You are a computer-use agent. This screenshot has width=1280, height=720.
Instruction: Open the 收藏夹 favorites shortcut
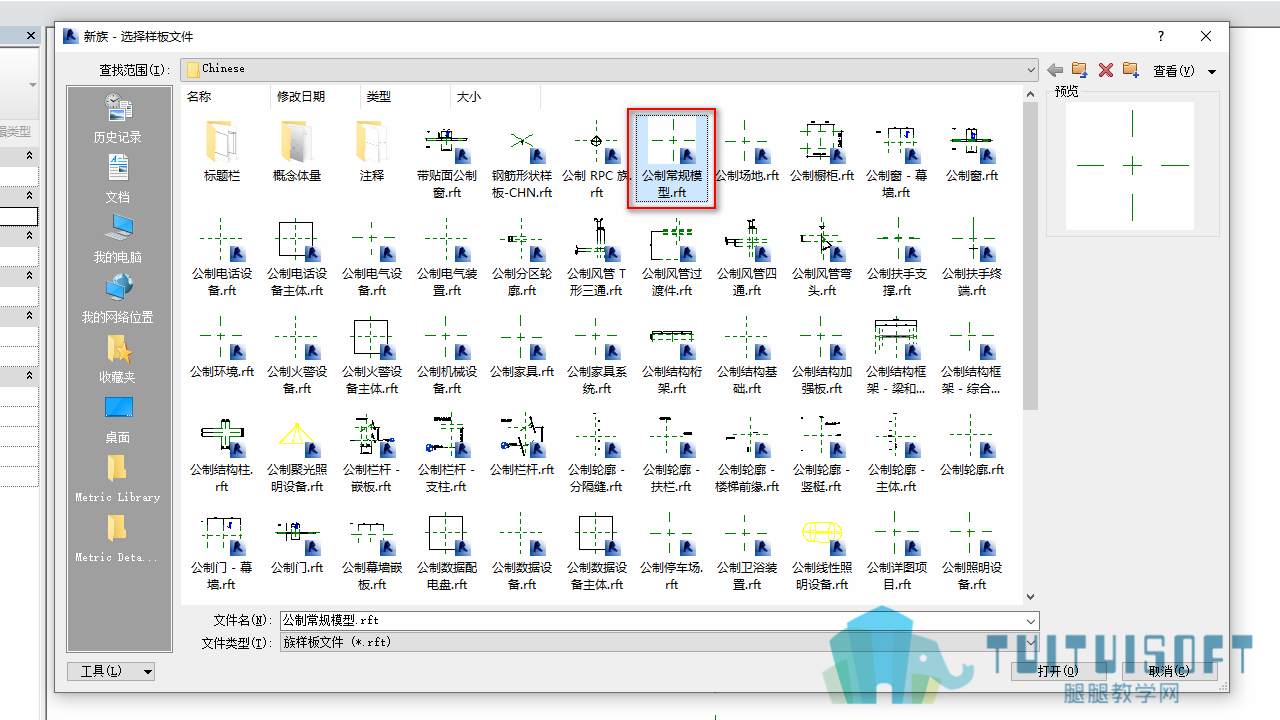(118, 358)
